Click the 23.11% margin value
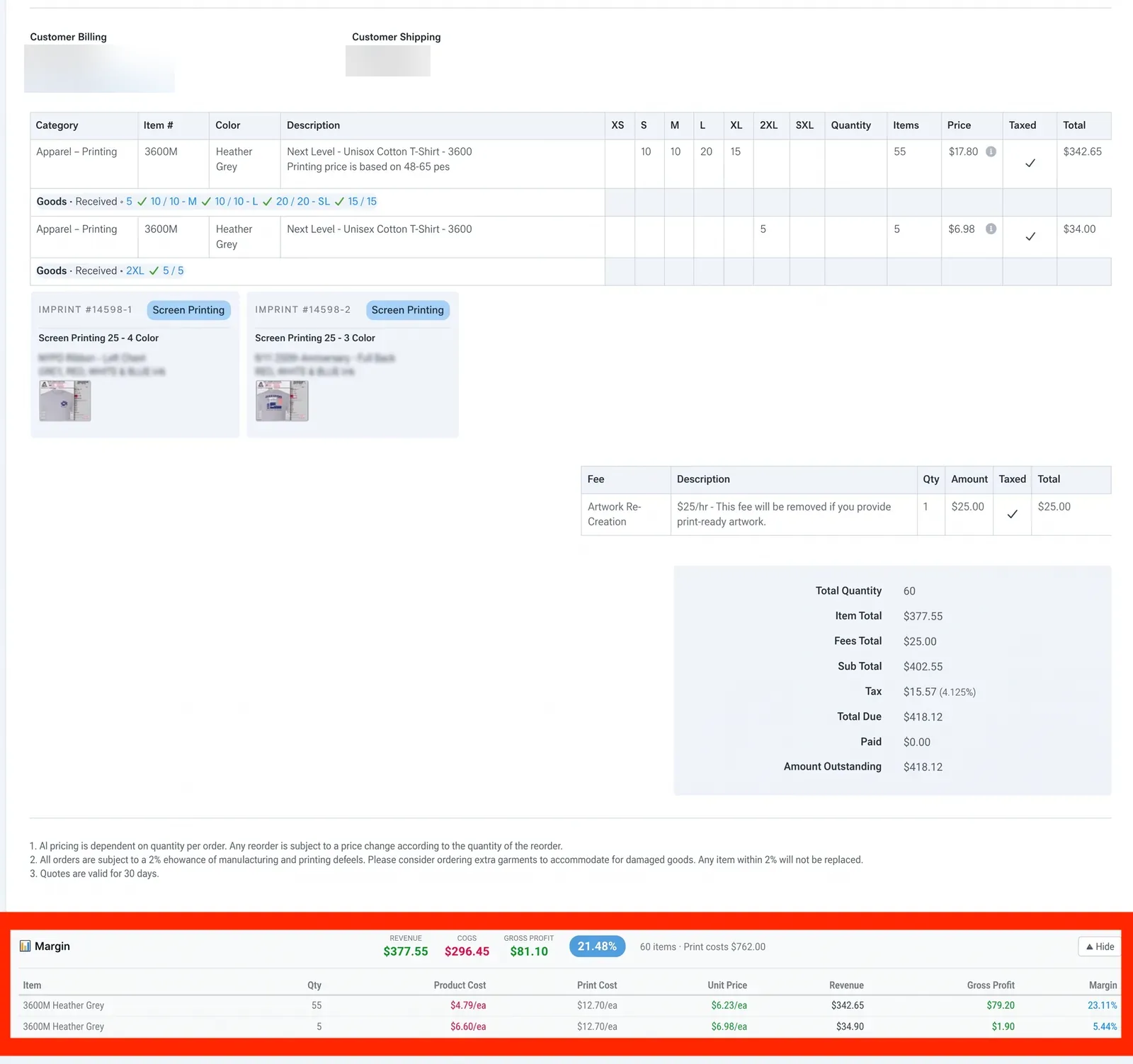 pos(1103,1005)
